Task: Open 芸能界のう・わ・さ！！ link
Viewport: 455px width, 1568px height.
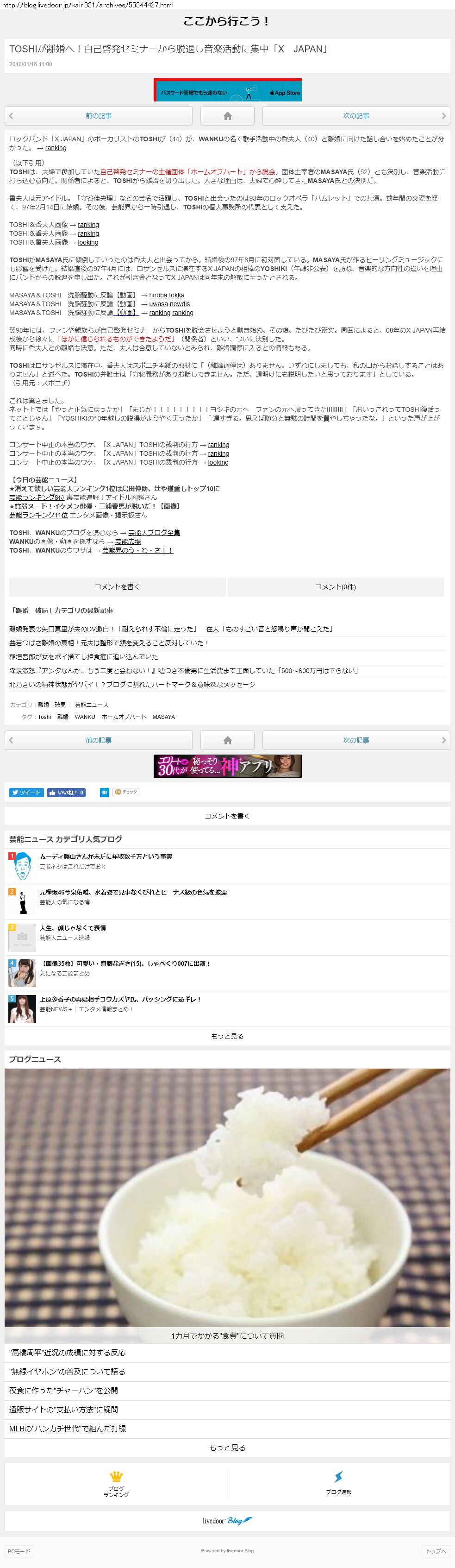Action: [137, 550]
